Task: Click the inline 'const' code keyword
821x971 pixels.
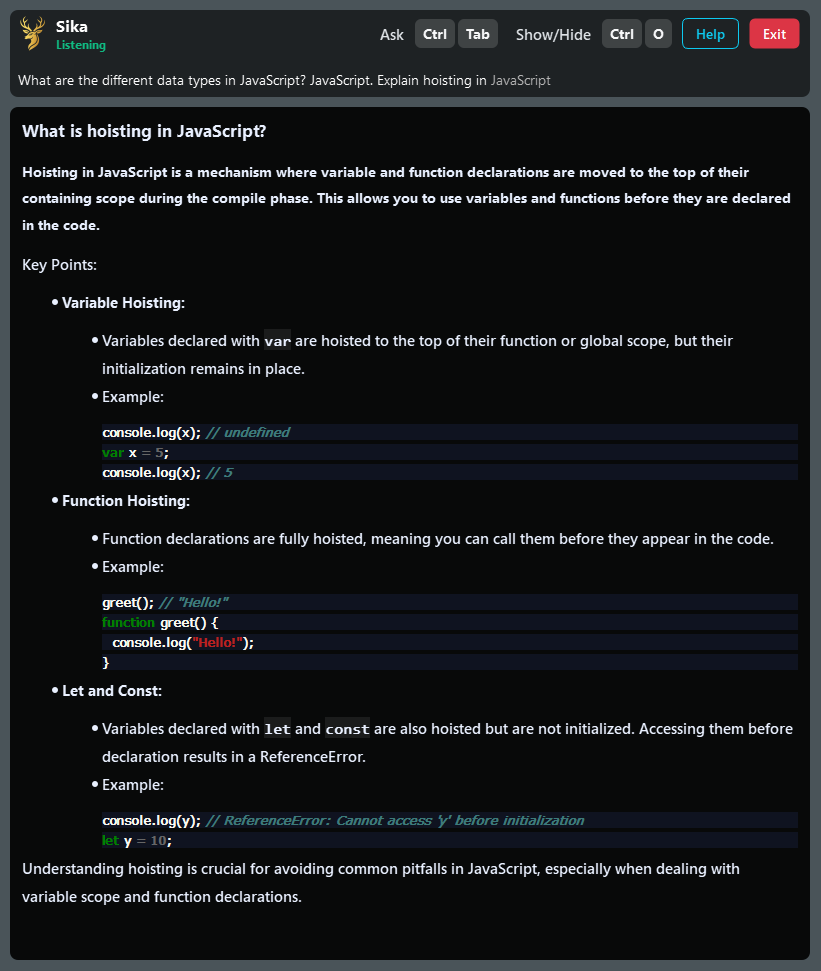Action: (x=347, y=729)
